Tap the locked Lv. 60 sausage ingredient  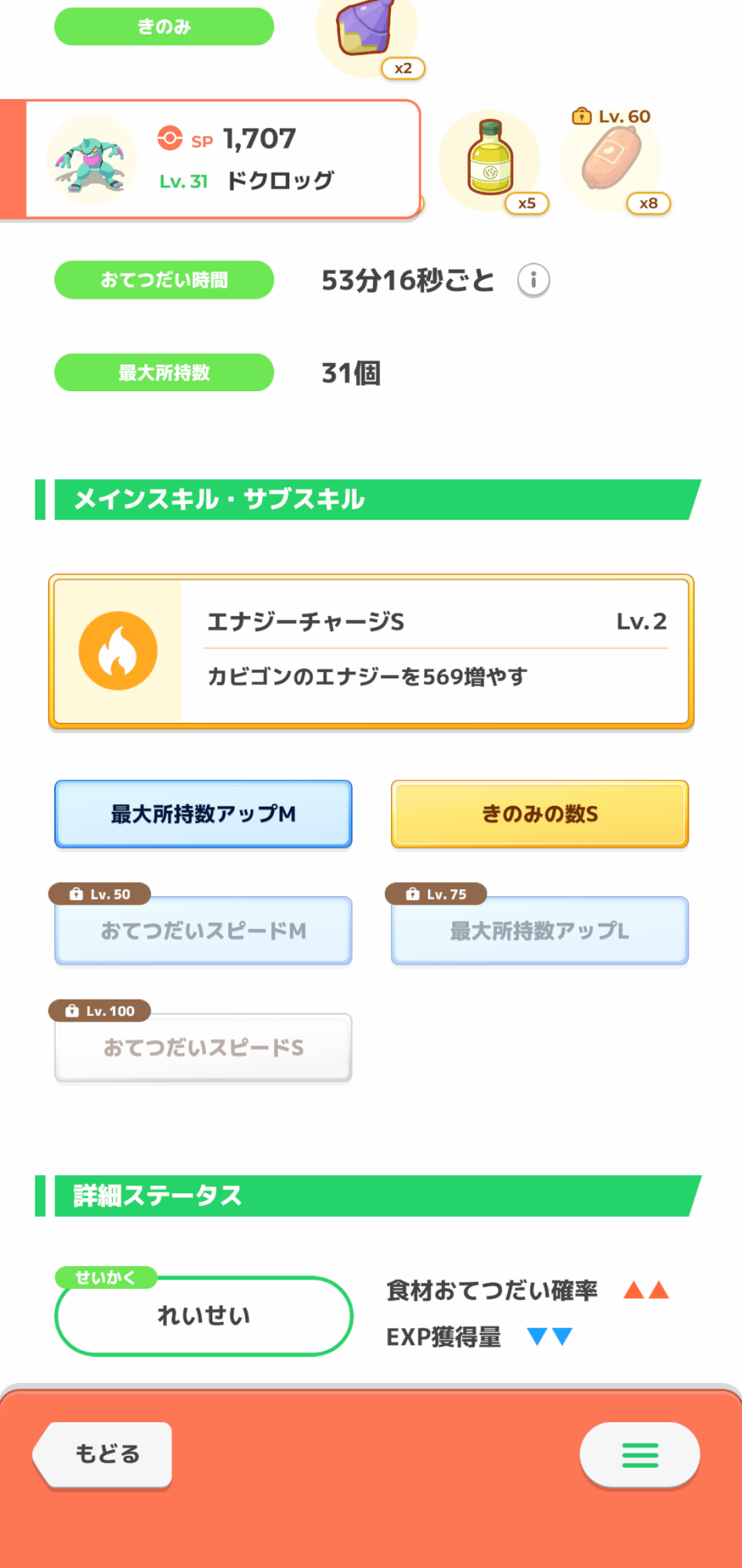click(x=611, y=161)
